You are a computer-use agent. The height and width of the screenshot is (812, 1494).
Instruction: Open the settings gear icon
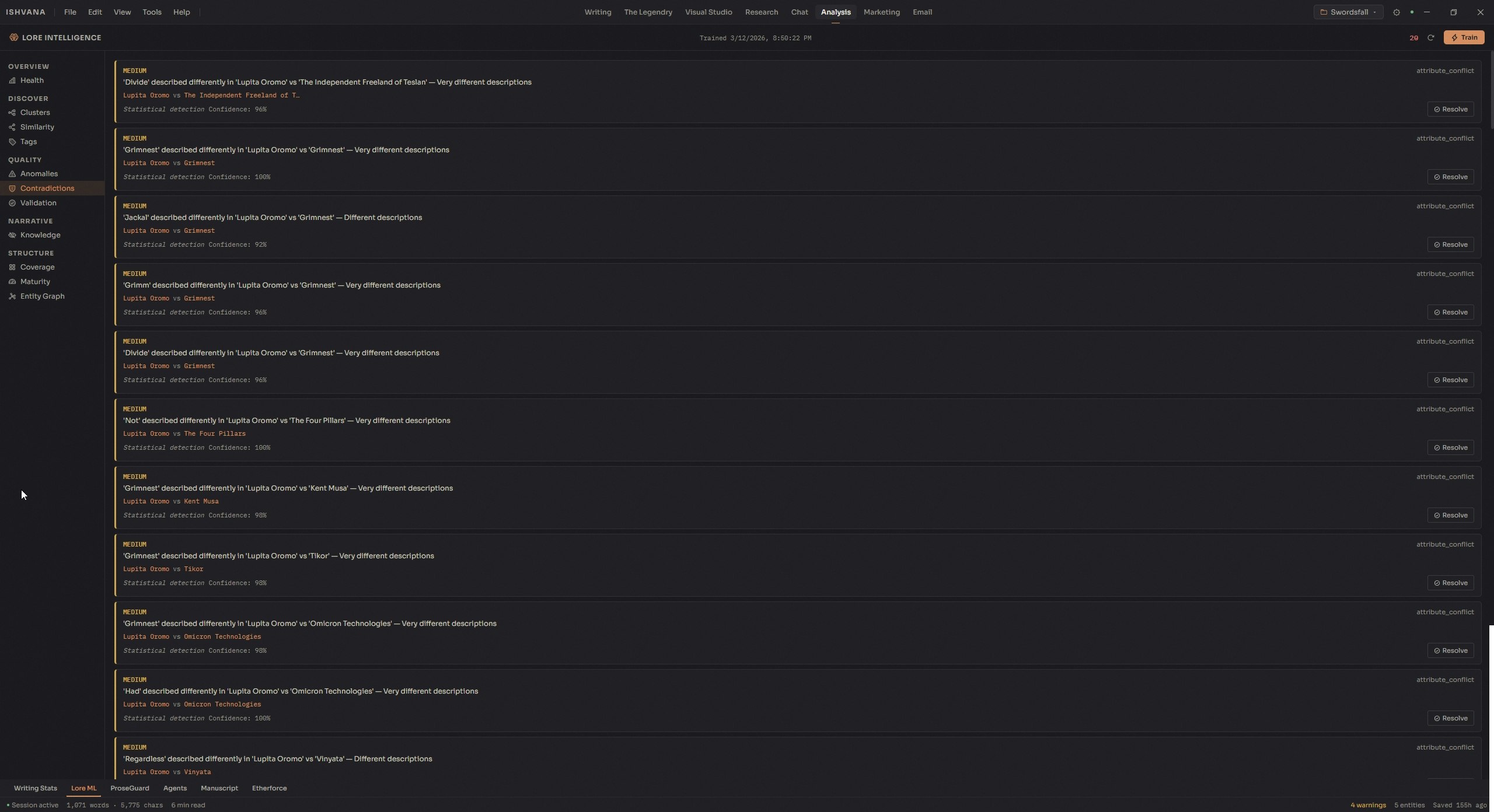pyautogui.click(x=1396, y=12)
